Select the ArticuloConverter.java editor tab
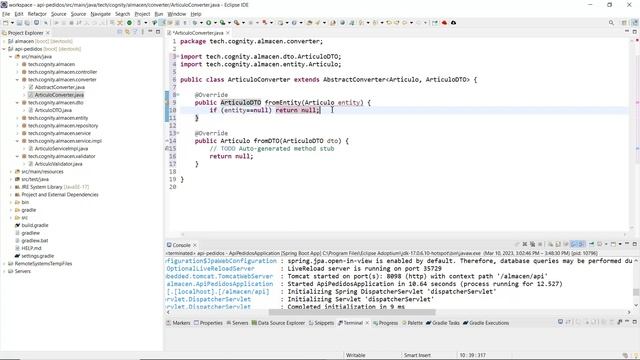640x360 pixels. [198, 33]
